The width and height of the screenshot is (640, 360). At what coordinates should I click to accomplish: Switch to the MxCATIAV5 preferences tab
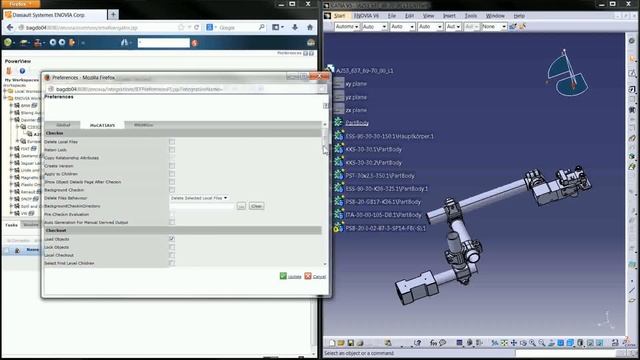coord(102,125)
